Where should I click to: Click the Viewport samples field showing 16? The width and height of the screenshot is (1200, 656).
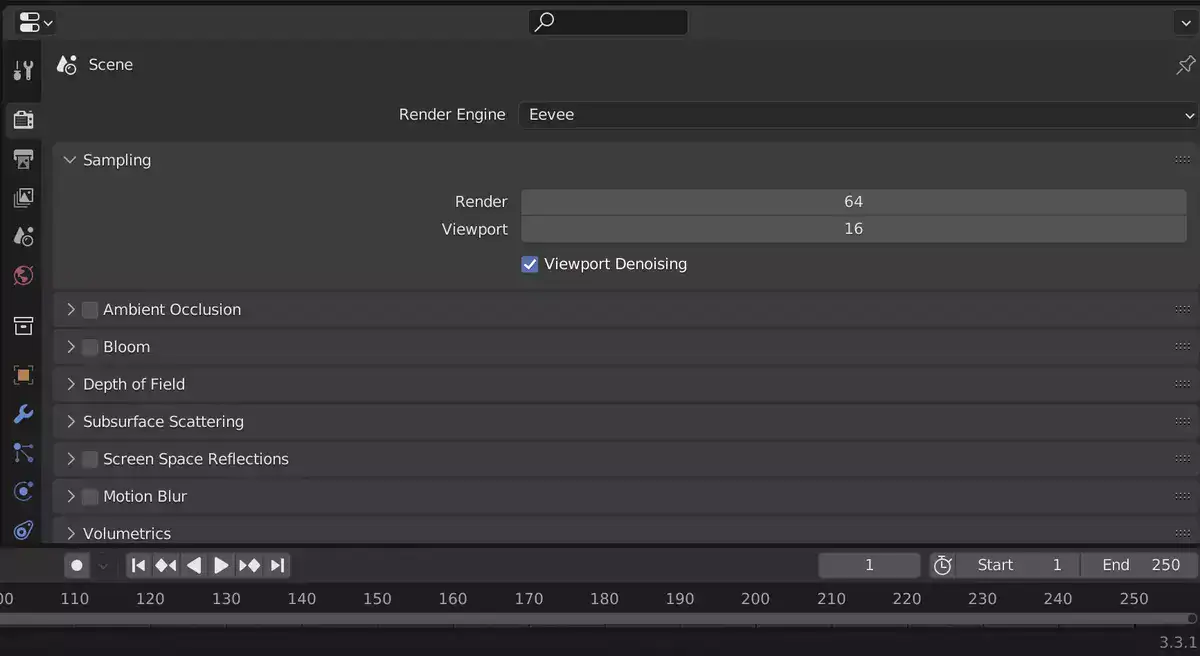(x=853, y=229)
